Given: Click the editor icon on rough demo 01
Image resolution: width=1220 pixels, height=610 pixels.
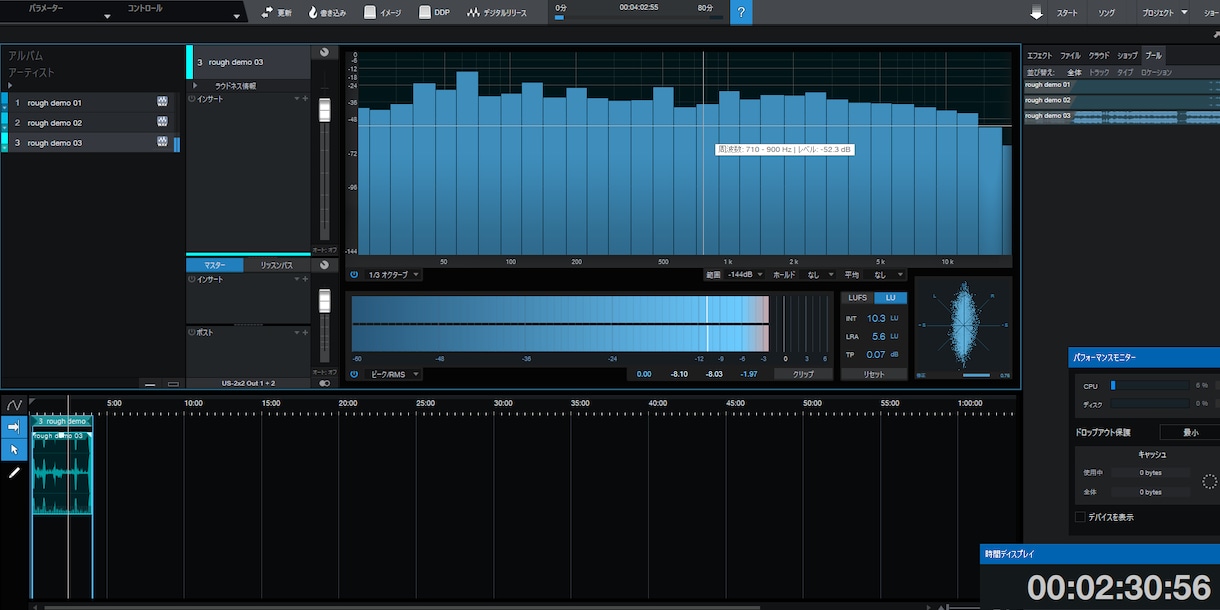Looking at the screenshot, I should click(x=162, y=102).
